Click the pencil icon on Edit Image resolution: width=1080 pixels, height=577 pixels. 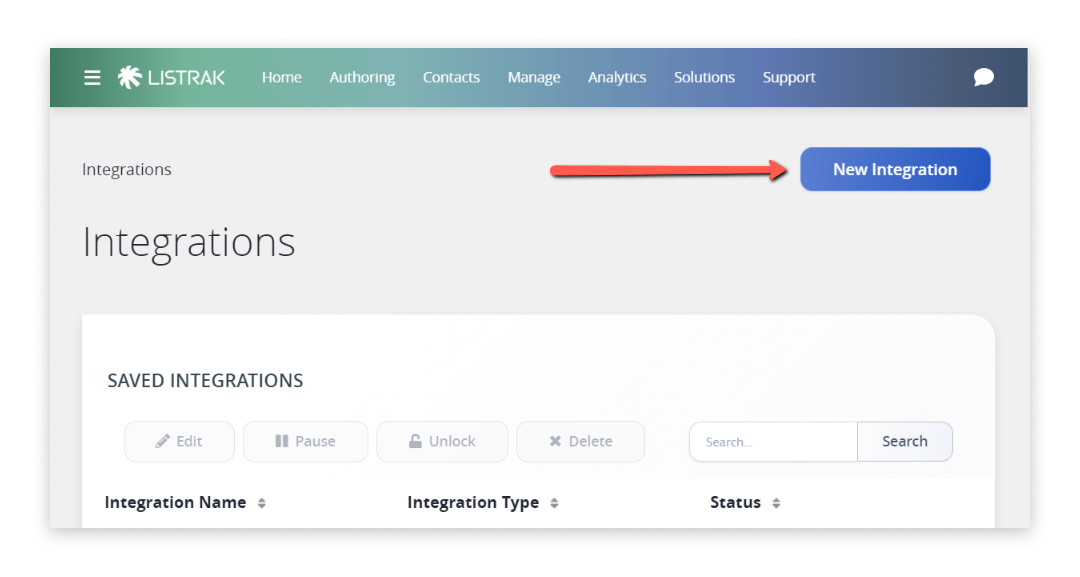pyautogui.click(x=163, y=441)
